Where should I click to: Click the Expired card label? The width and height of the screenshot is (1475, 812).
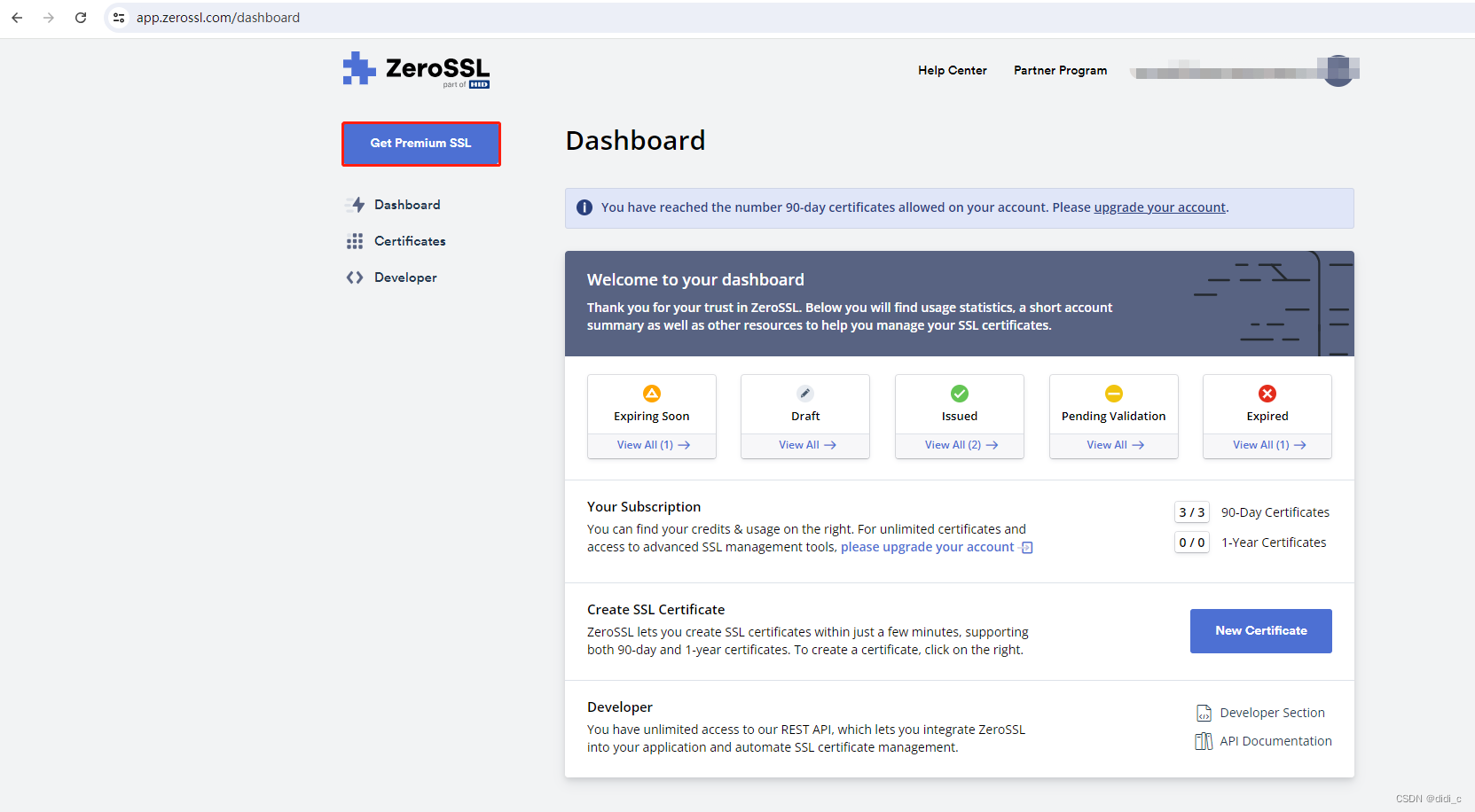coord(1267,417)
